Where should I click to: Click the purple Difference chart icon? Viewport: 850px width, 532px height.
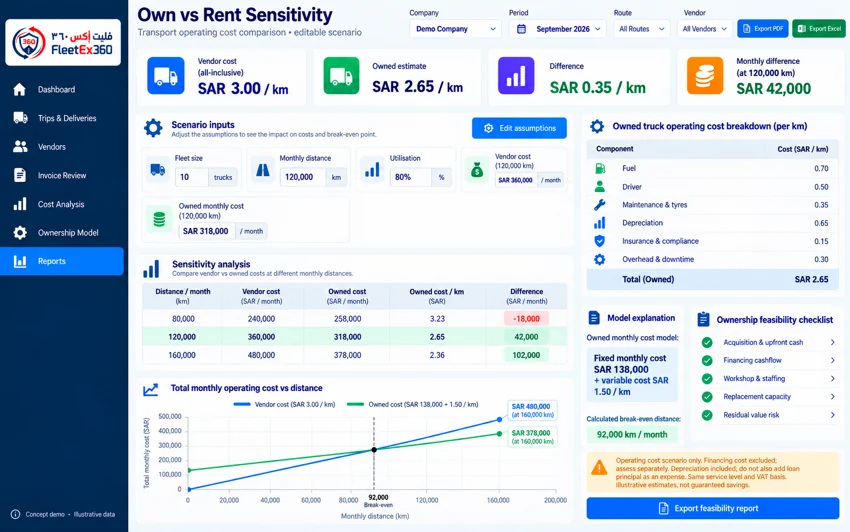pyautogui.click(x=516, y=76)
